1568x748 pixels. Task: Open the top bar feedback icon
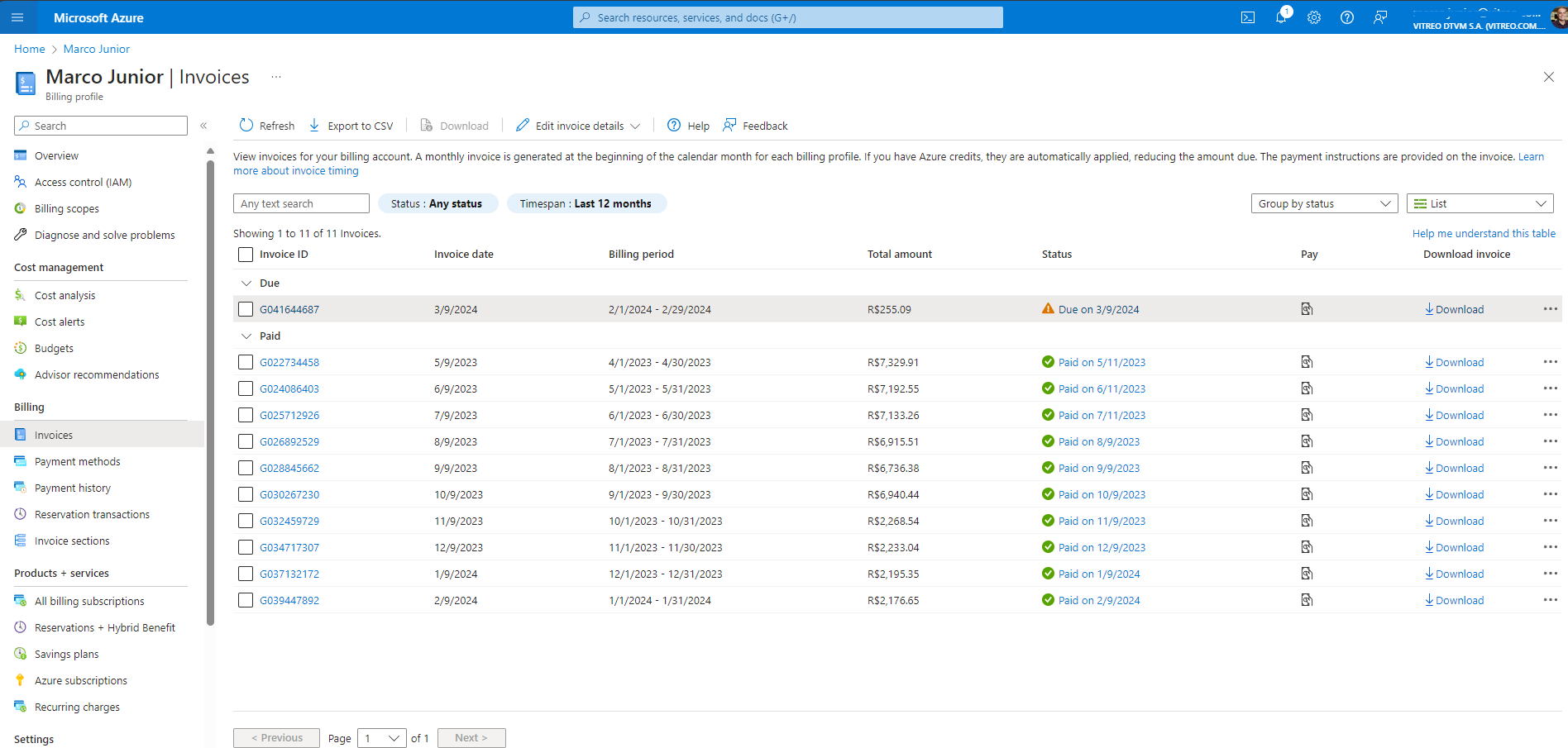tap(1380, 17)
